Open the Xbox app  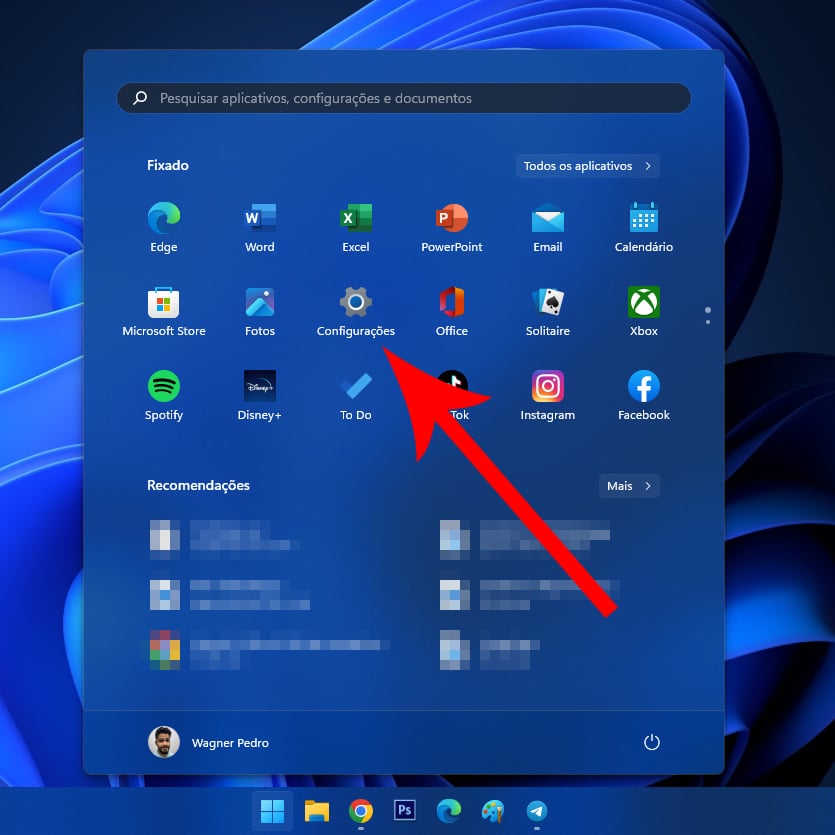643,301
